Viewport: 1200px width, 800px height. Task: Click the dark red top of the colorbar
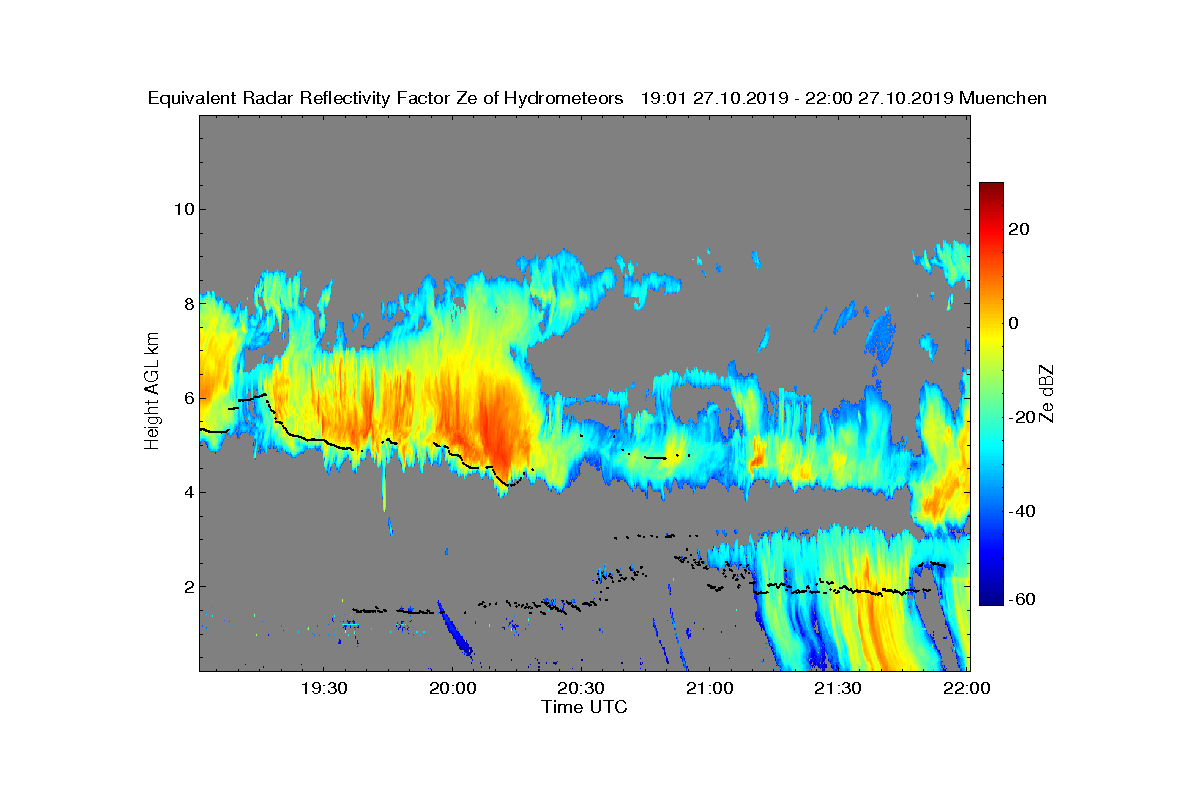point(991,188)
